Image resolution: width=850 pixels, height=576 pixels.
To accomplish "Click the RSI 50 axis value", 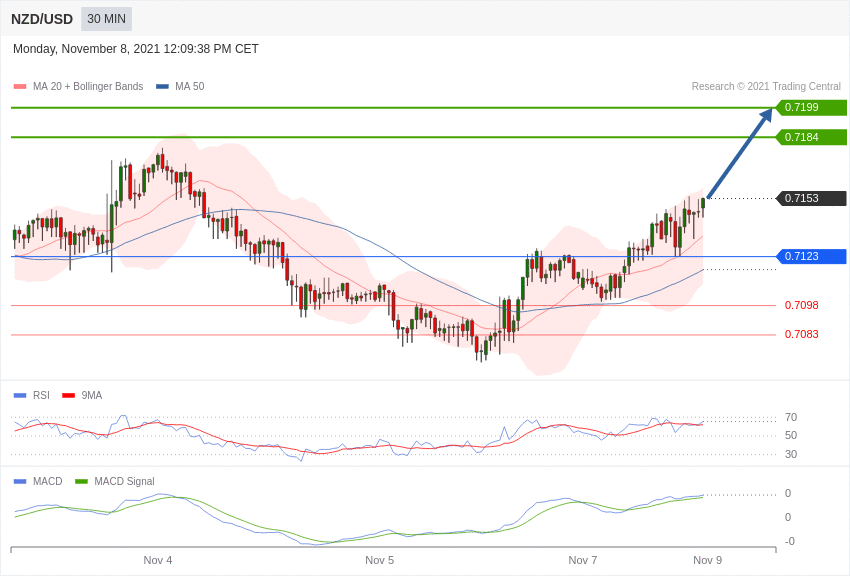I will 791,435.
